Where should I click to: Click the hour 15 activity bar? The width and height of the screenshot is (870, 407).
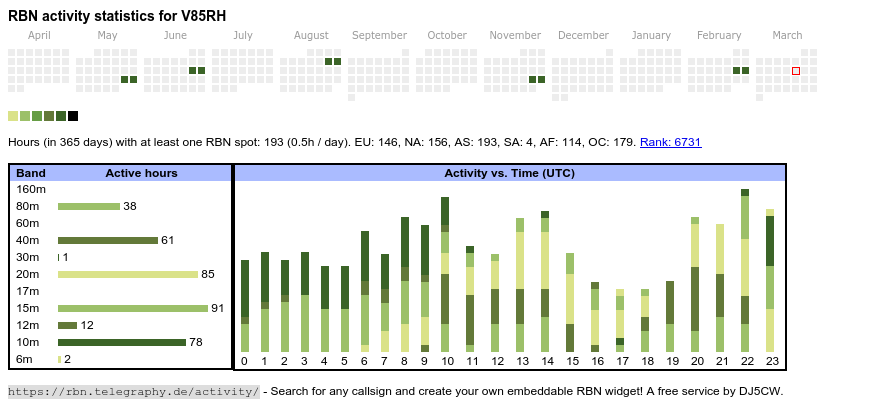(570, 301)
